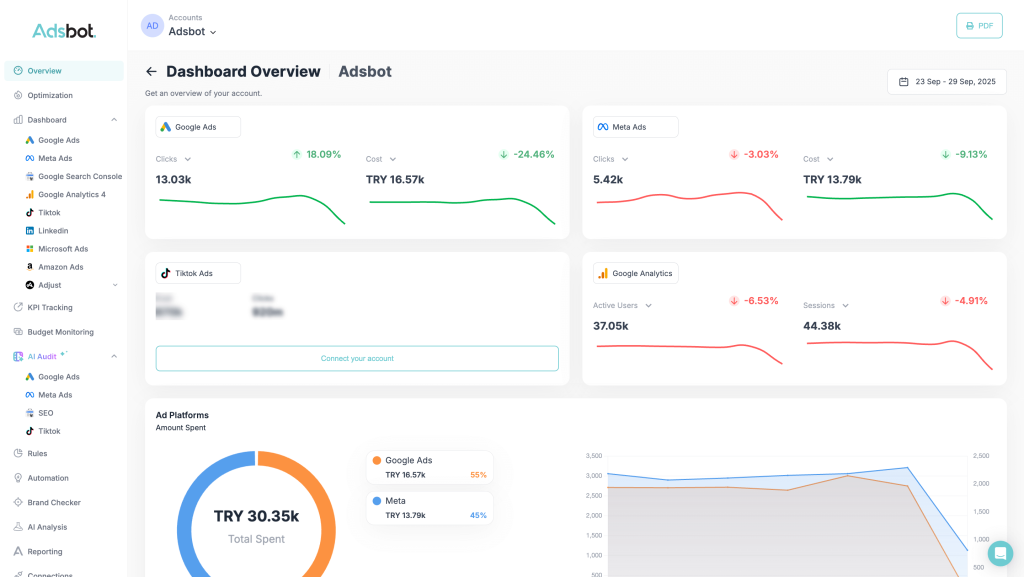The height and width of the screenshot is (577, 1024).
Task: Click the back arrow beside Dashboard Overview
Action: (151, 72)
